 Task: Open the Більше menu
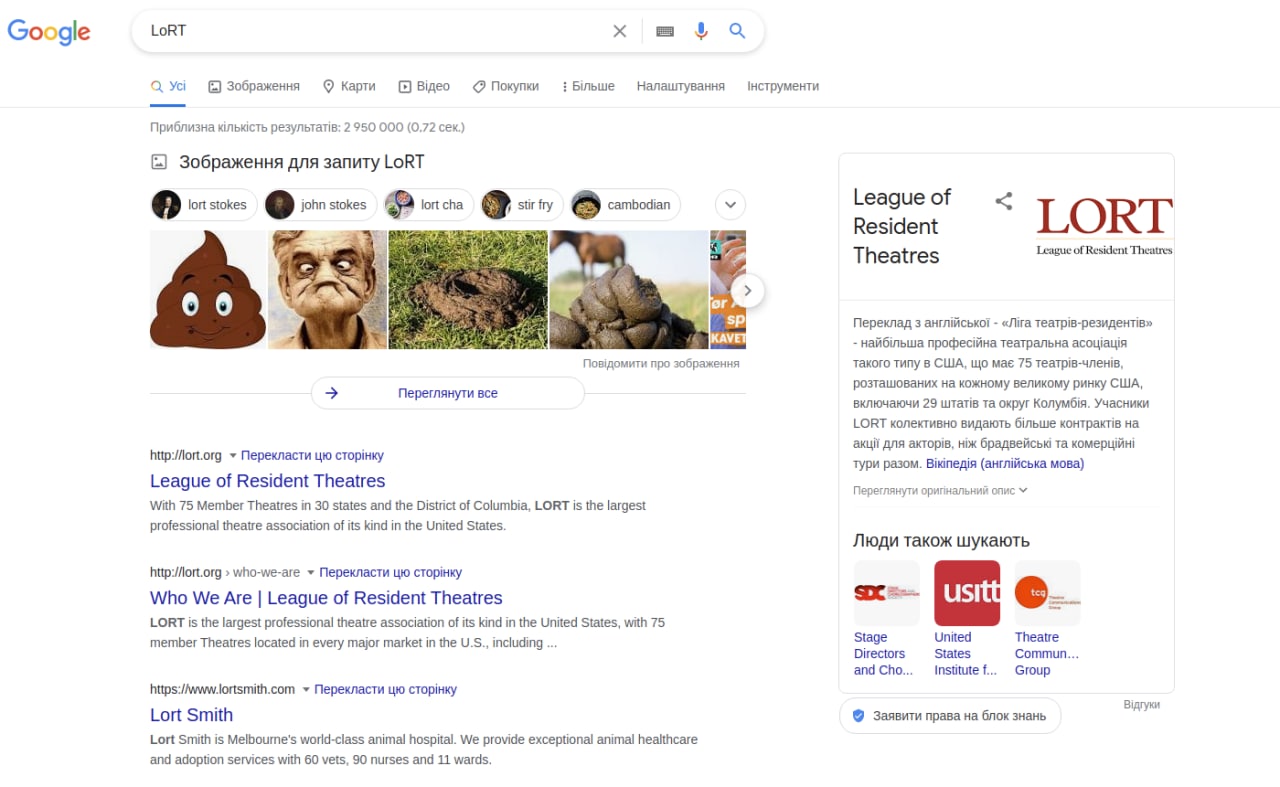pyautogui.click(x=588, y=86)
